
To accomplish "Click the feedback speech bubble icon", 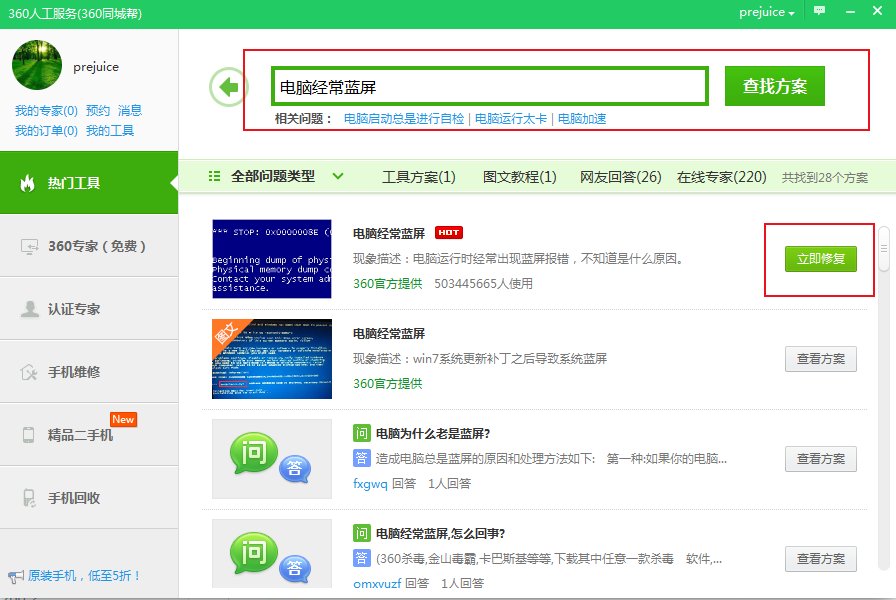I will click(x=820, y=9).
